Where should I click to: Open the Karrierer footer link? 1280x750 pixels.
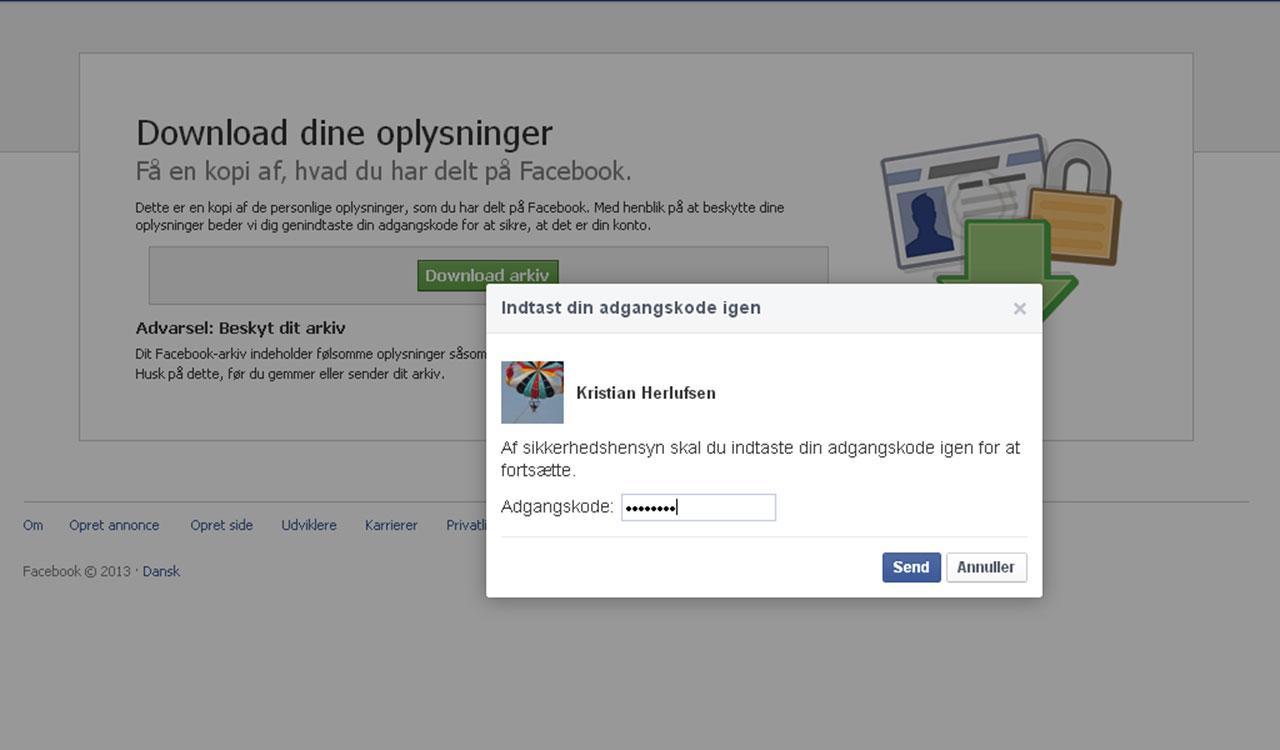(x=391, y=525)
